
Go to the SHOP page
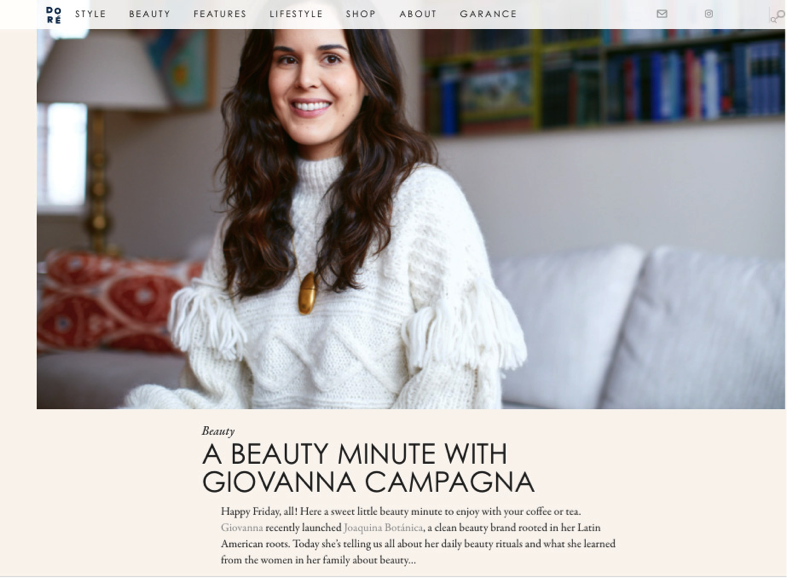361,14
